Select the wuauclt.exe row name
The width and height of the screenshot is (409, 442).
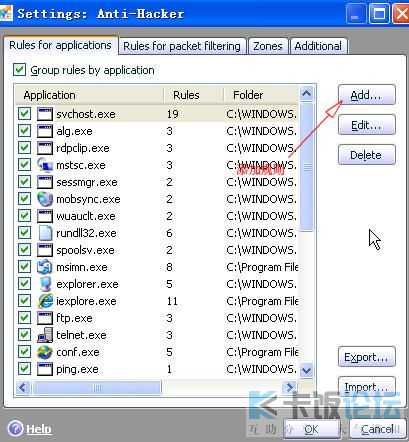coord(86,216)
